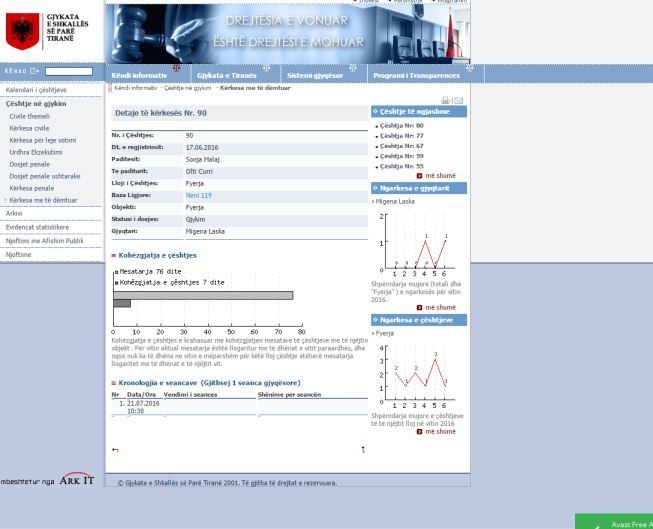
Task: Open Evidencat statistikore in the sidebar
Action: click(x=37, y=227)
